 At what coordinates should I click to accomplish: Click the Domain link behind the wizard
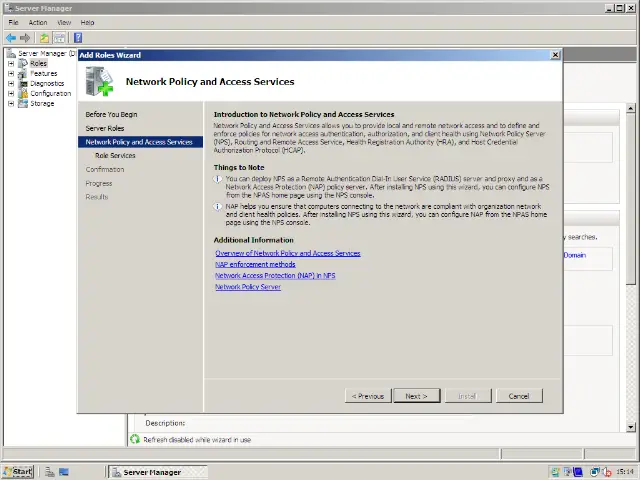pyautogui.click(x=575, y=255)
